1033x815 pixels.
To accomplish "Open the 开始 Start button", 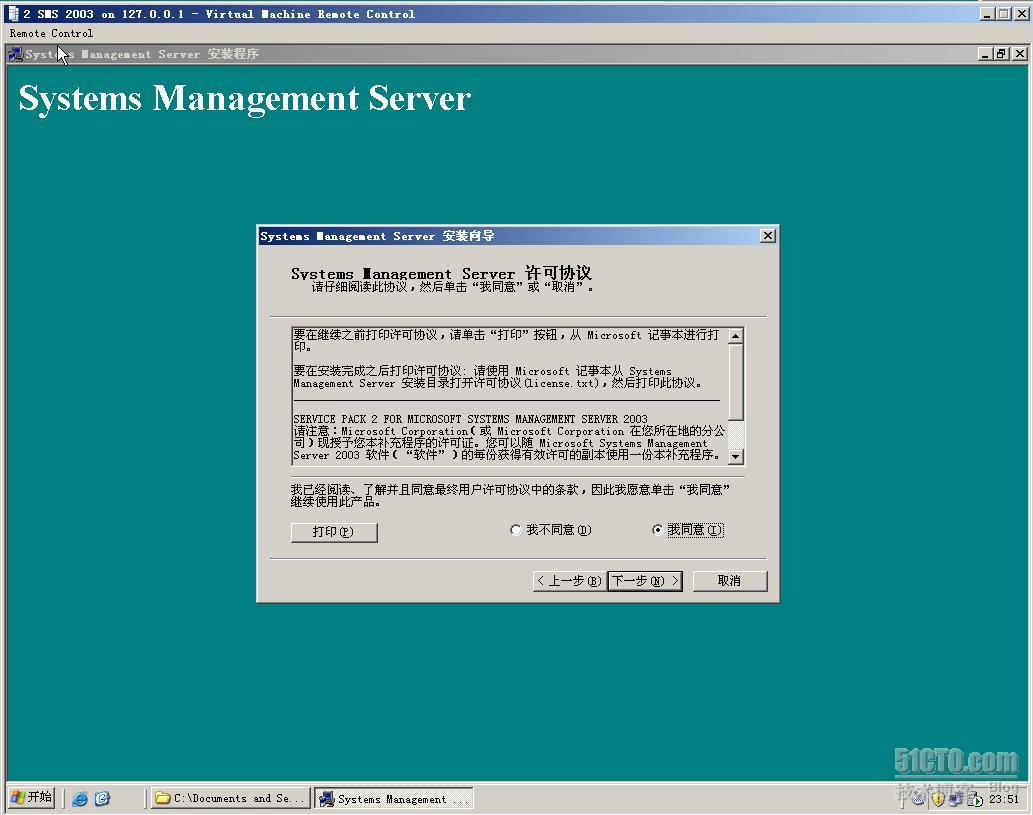I will [x=31, y=797].
